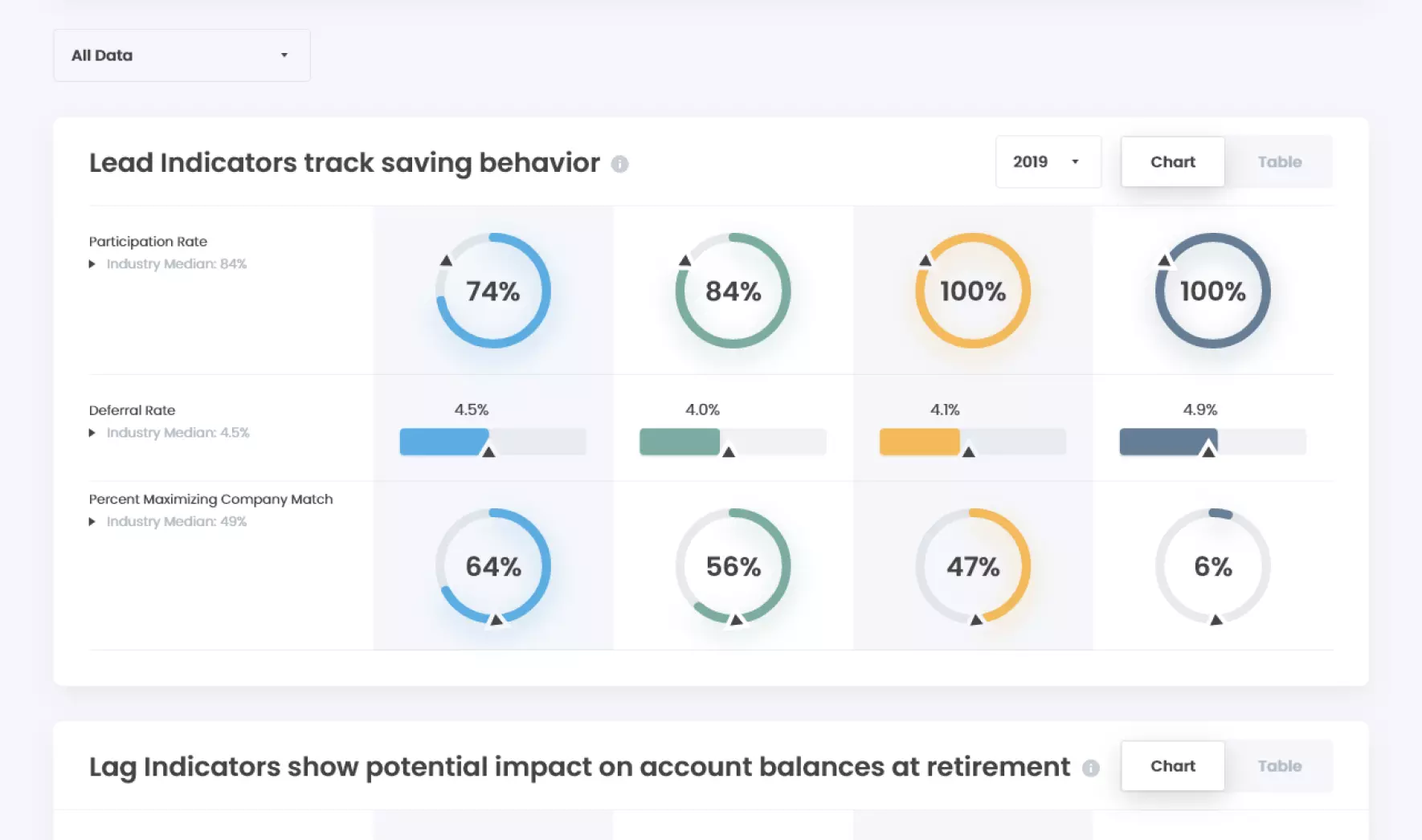Click the 4.1% deferral value label
The width and height of the screenshot is (1422, 840).
point(945,410)
